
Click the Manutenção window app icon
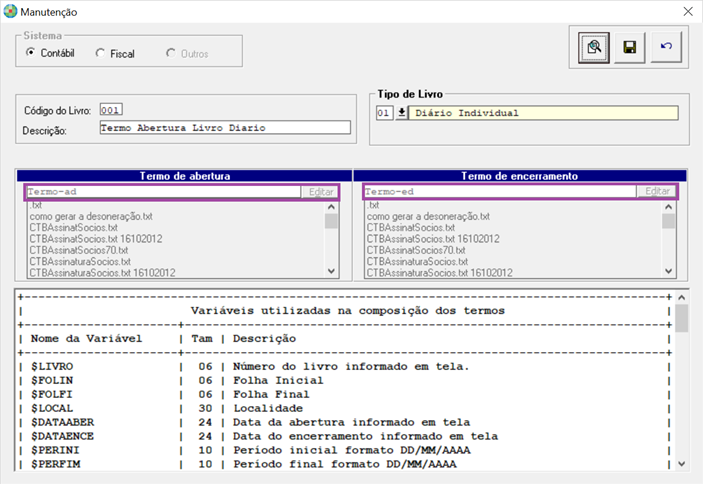point(10,11)
